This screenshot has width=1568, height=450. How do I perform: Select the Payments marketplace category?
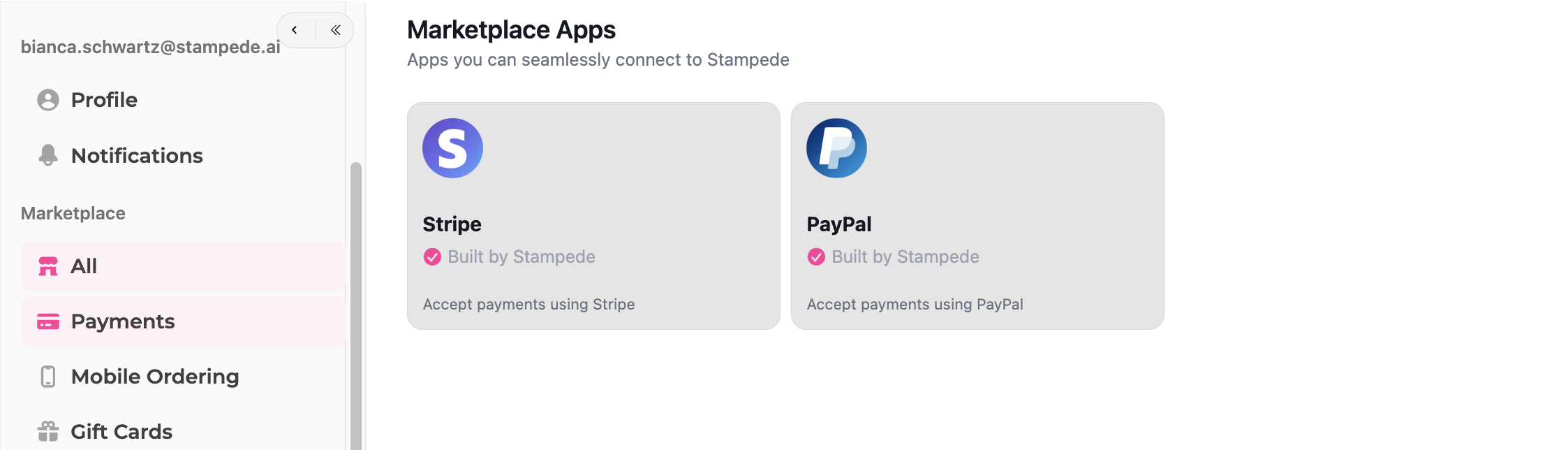183,321
